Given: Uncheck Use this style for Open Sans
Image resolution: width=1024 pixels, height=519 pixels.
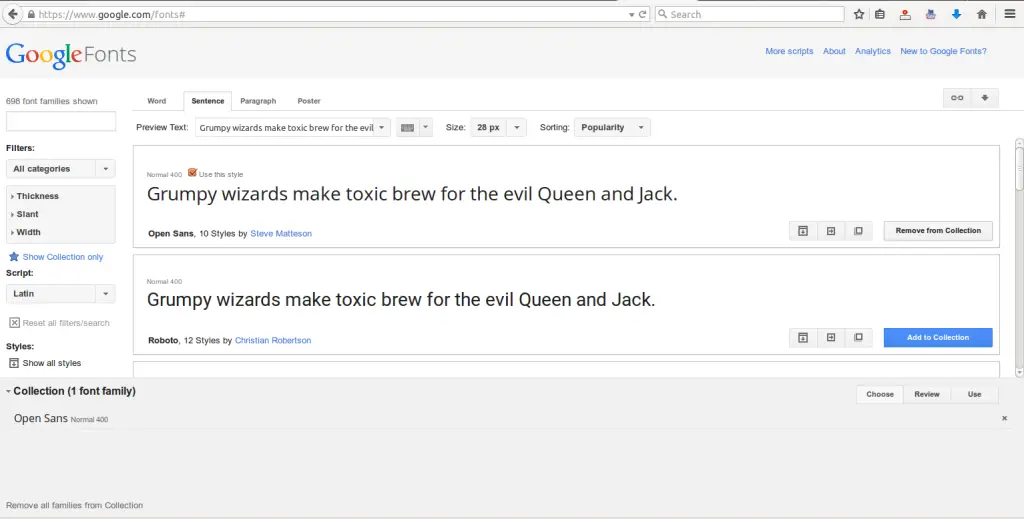Looking at the screenshot, I should pyautogui.click(x=192, y=172).
